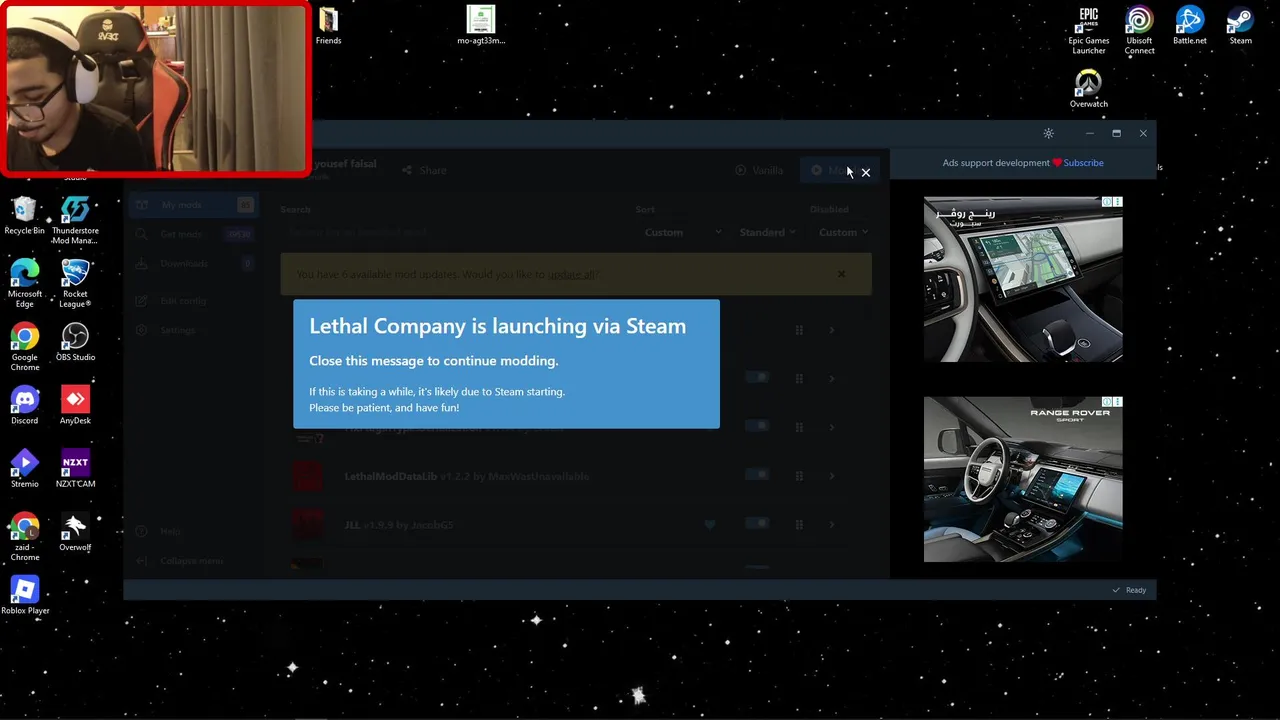Launch the game with the Vanilla button

coord(759,170)
